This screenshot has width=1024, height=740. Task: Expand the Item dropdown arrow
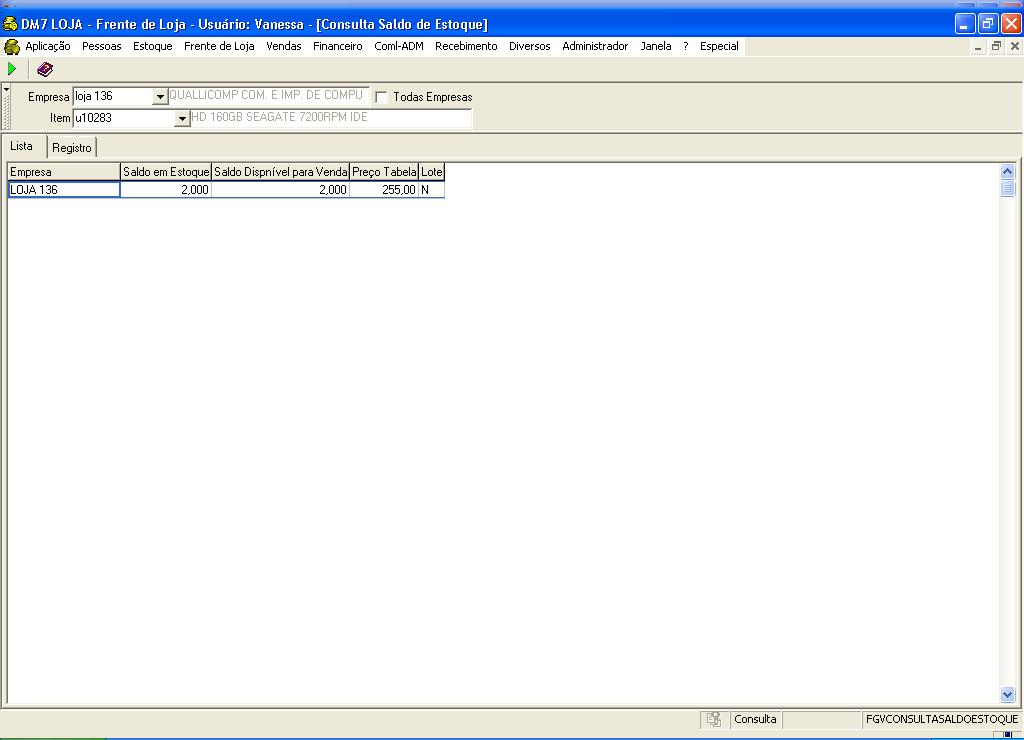coord(182,119)
